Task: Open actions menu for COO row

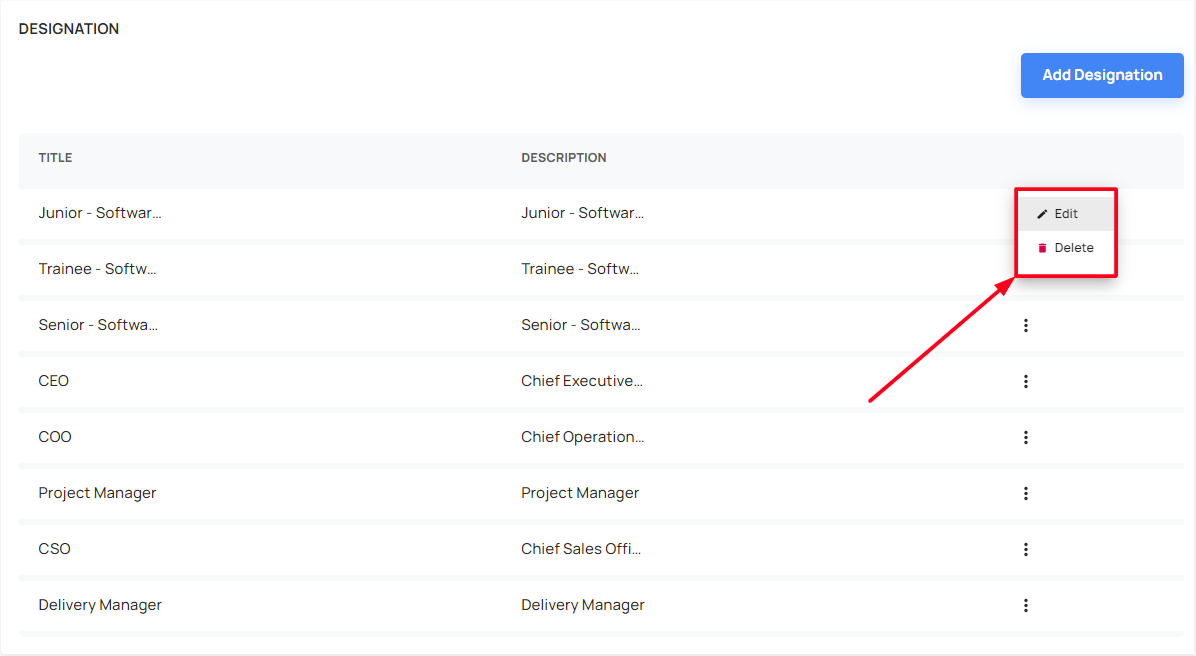Action: point(1026,437)
